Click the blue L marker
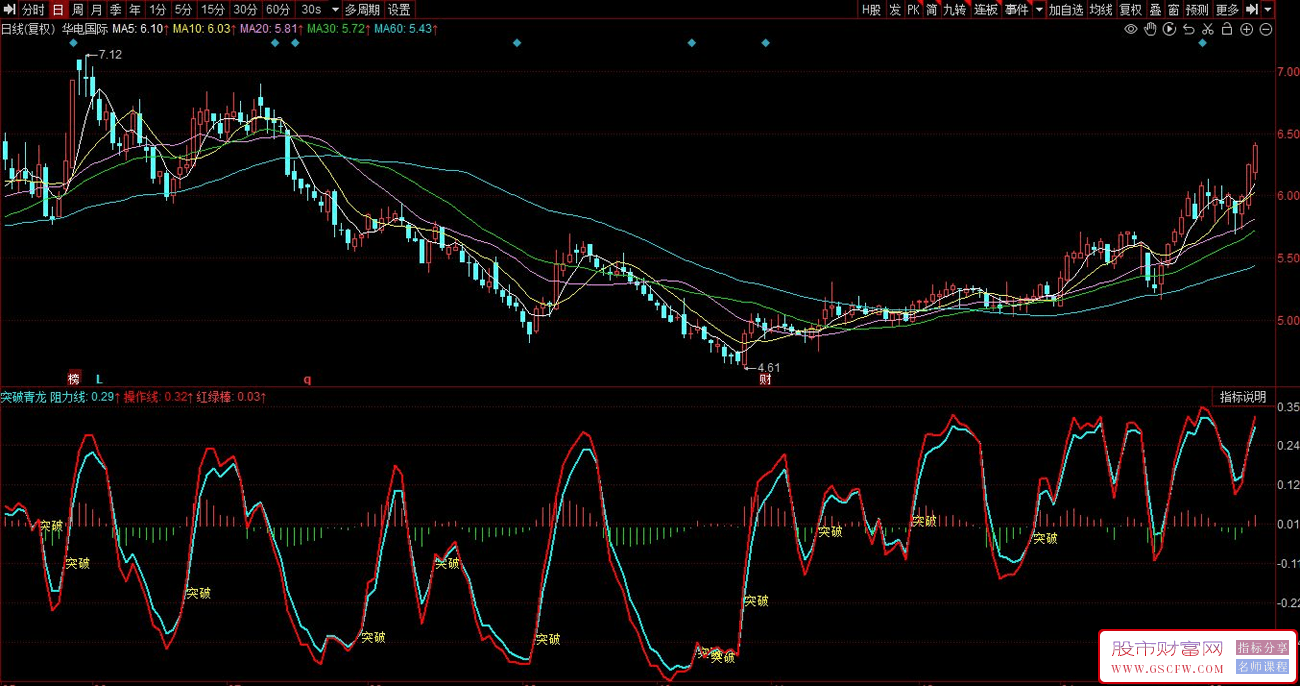Viewport: 1300px width, 686px height. coord(99,379)
